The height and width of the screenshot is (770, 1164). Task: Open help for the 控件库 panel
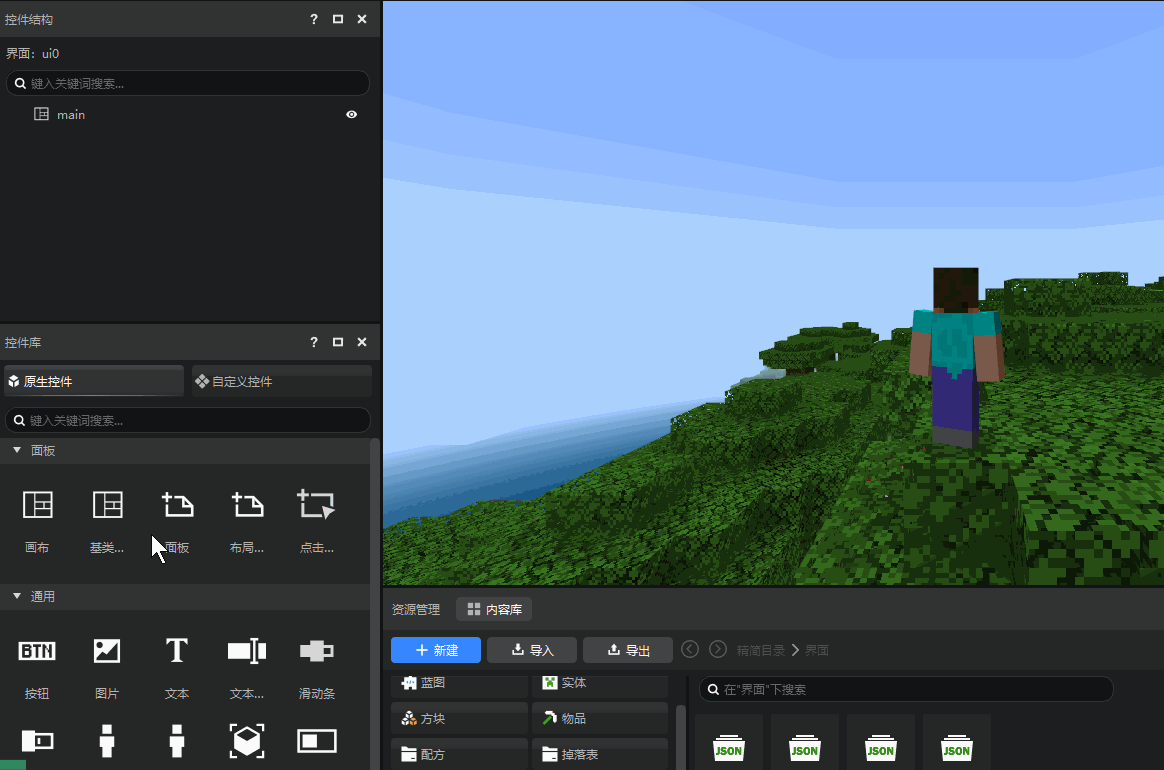tap(314, 342)
